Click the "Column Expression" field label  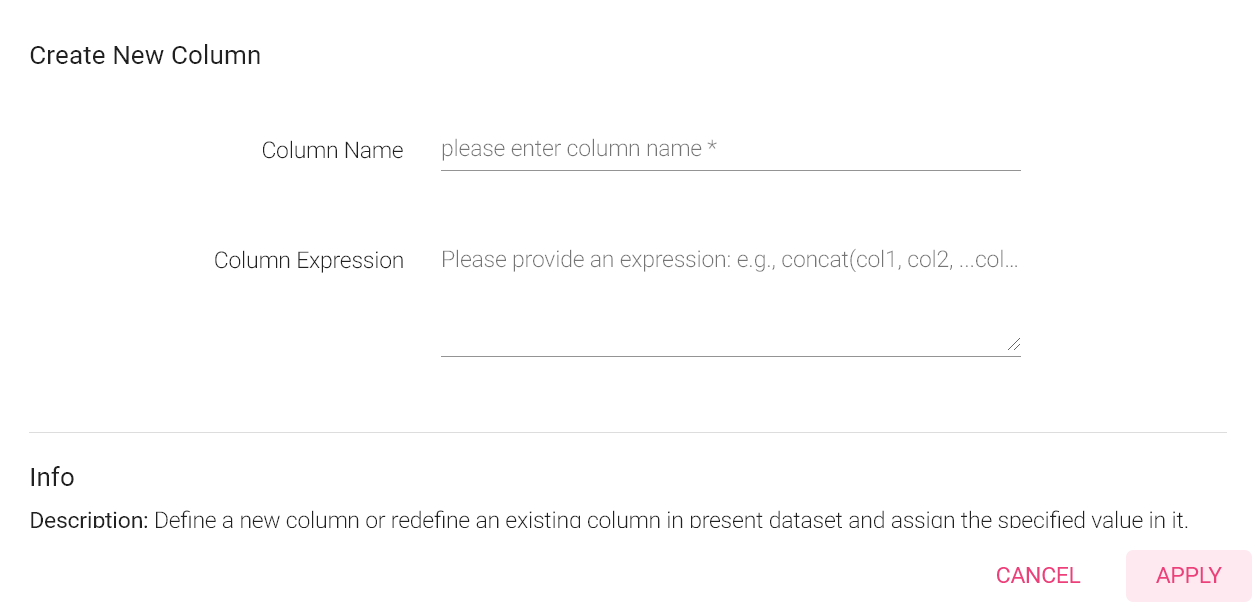(308, 261)
